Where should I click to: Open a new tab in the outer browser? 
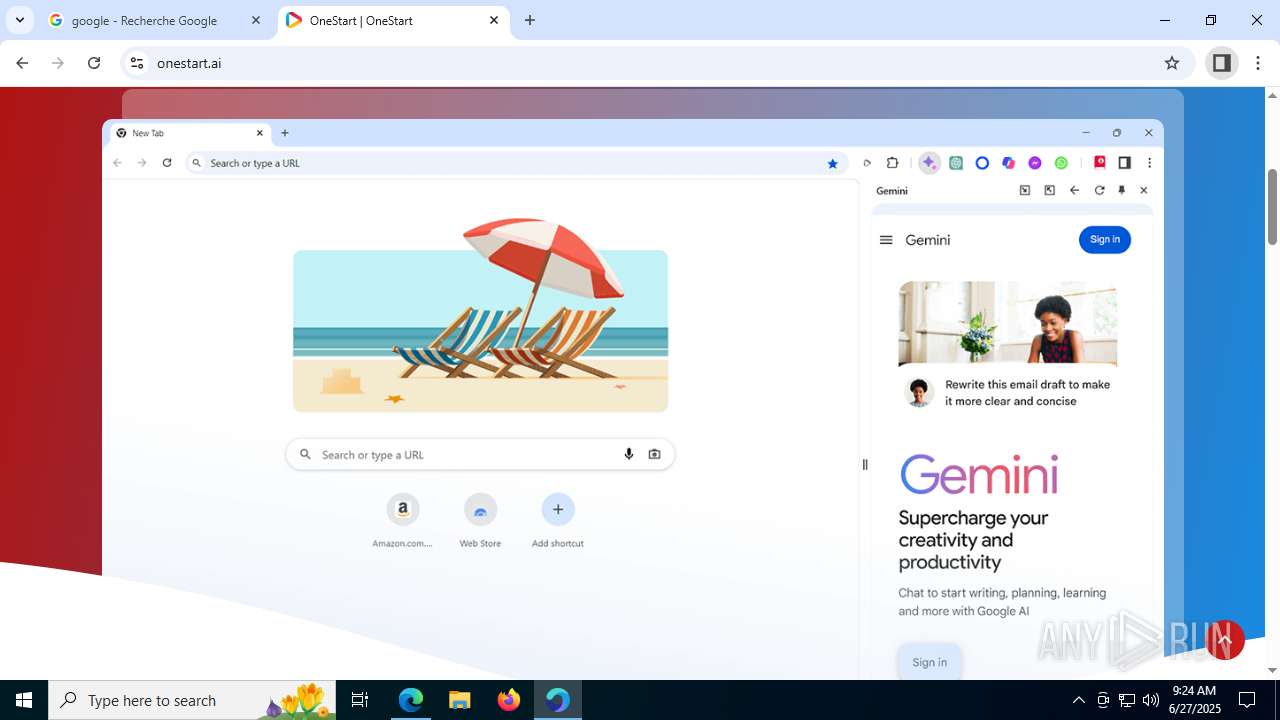pyautogui.click(x=530, y=21)
